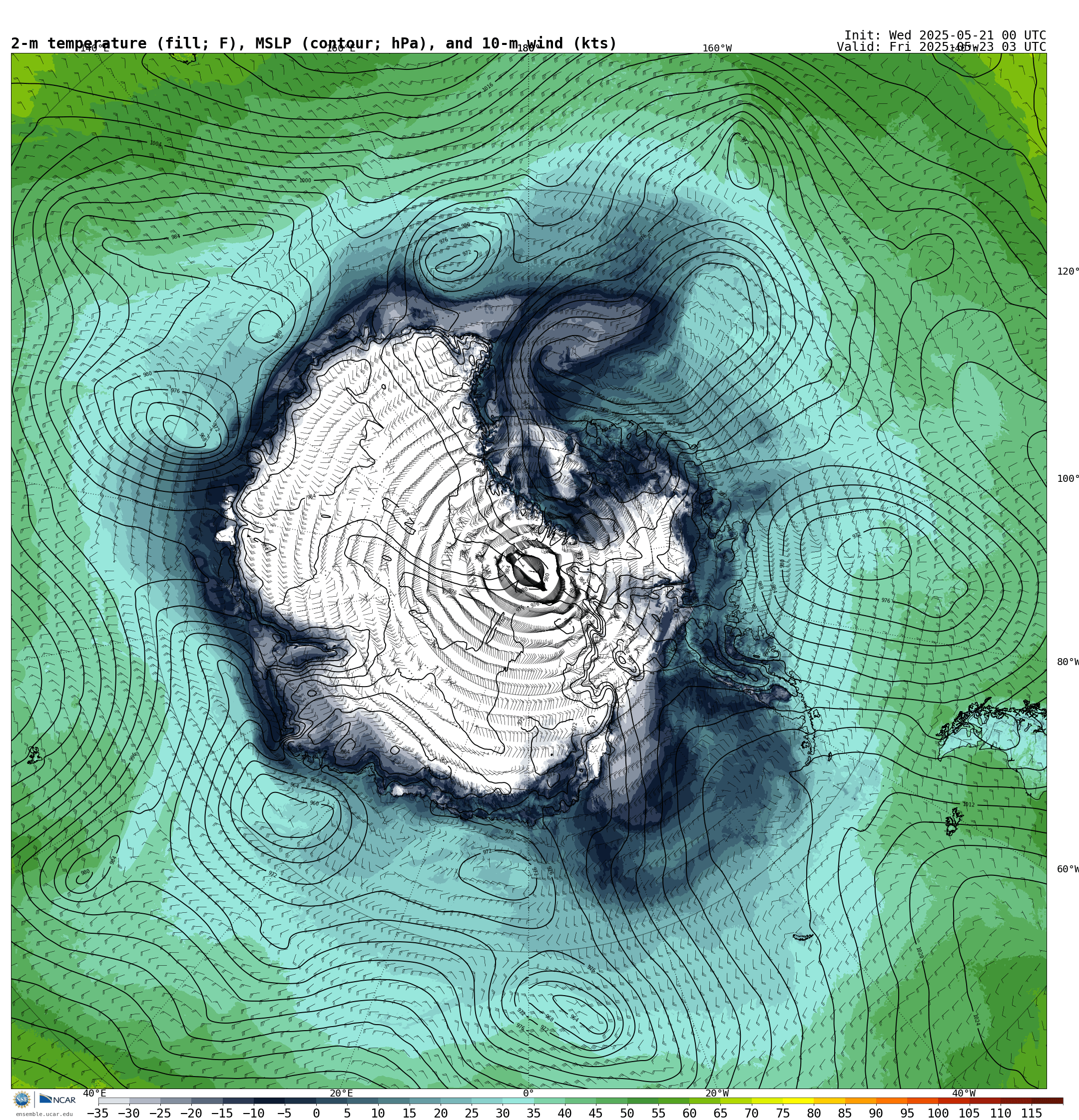This screenshot has width=1079, height=1120.
Task: Click the colorbar swatch between -35 and -30
Action: point(114,1101)
